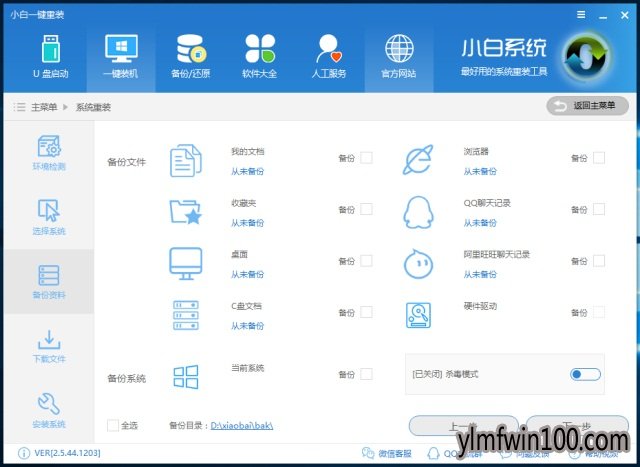640x467 pixels.
Task: Click 从未备份 under 我的文档
Action: pos(247,171)
